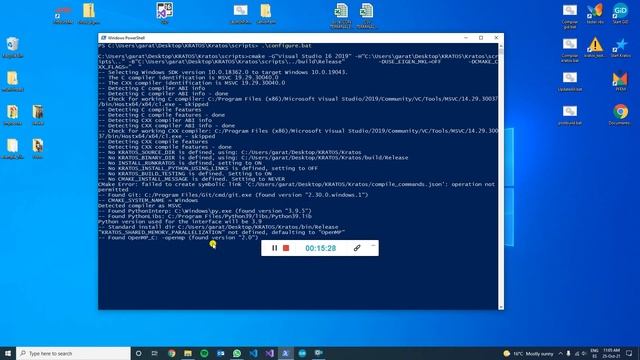Switch to PowerShell taskbar button

286,353
